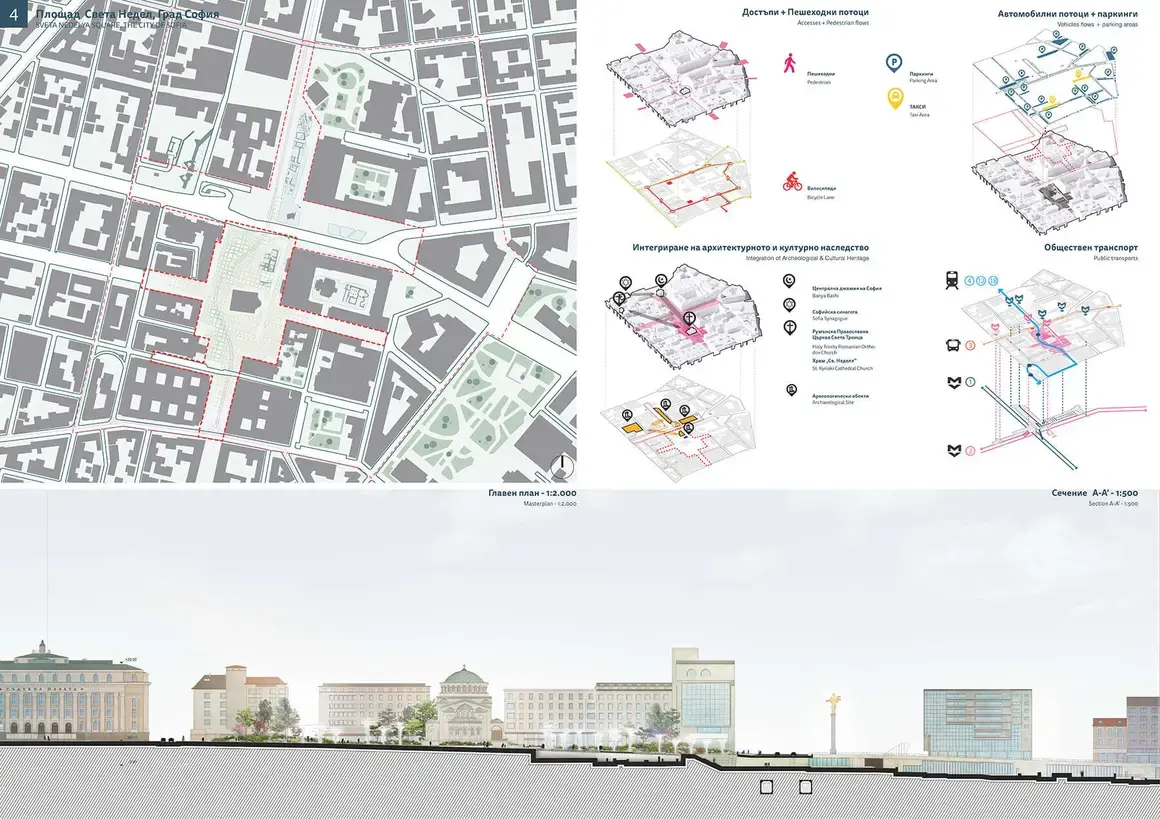This screenshot has width=1160, height=819.
Task: Click the church cross pin legend icon
Action: 789,327
